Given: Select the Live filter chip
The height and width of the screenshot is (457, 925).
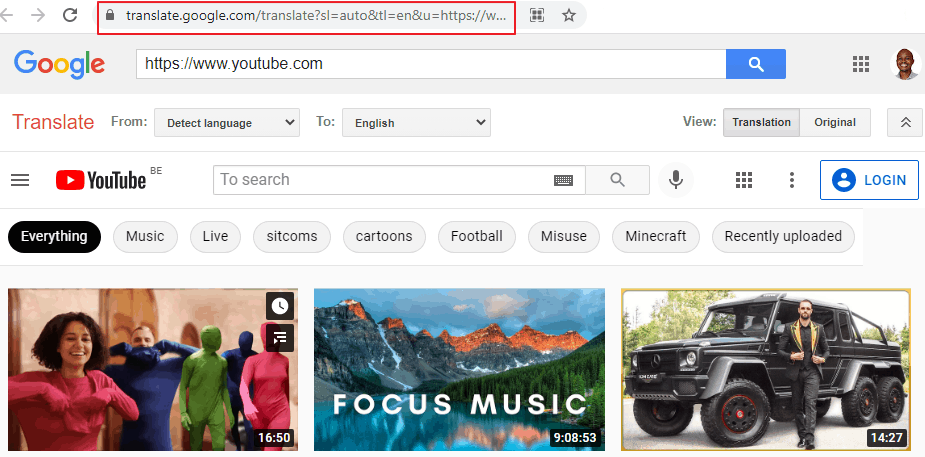Looking at the screenshot, I should 215,236.
